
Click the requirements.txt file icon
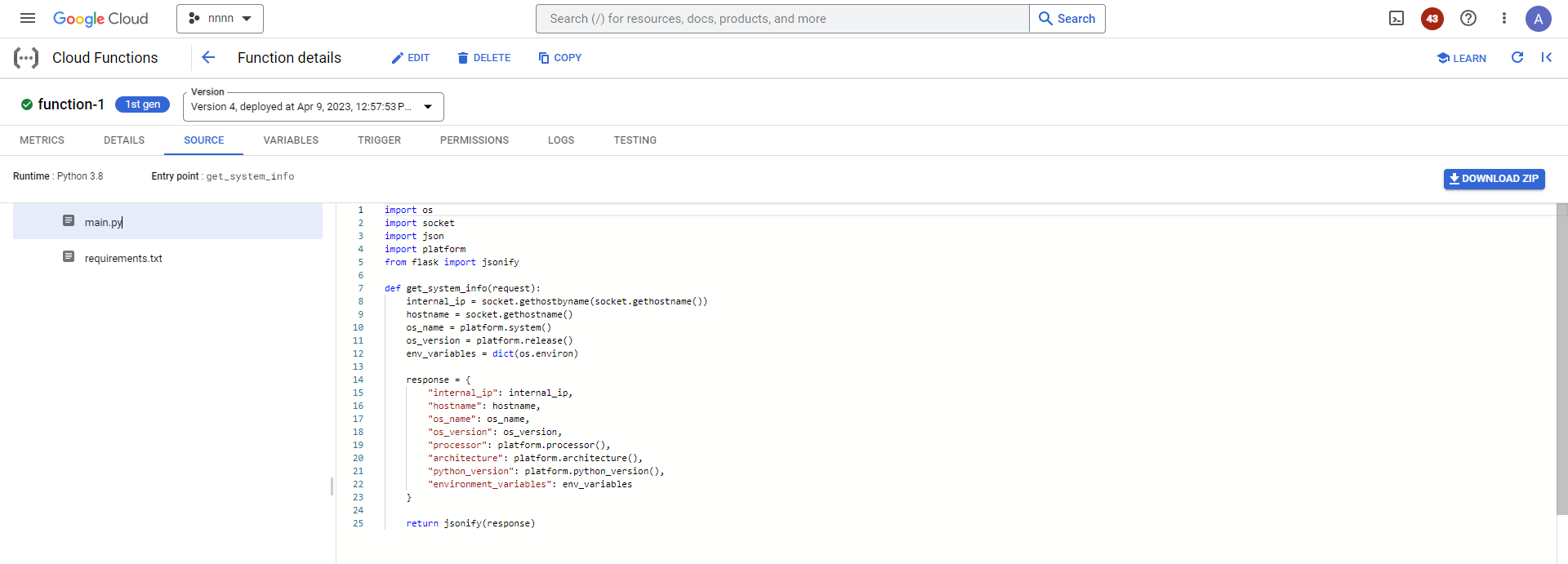(69, 257)
